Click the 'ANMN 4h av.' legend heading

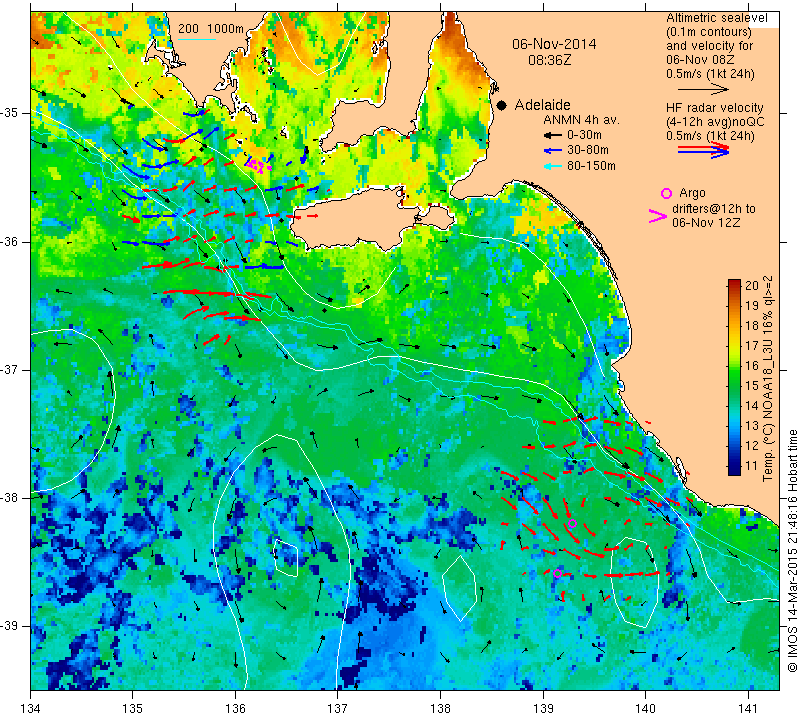click(x=581, y=120)
